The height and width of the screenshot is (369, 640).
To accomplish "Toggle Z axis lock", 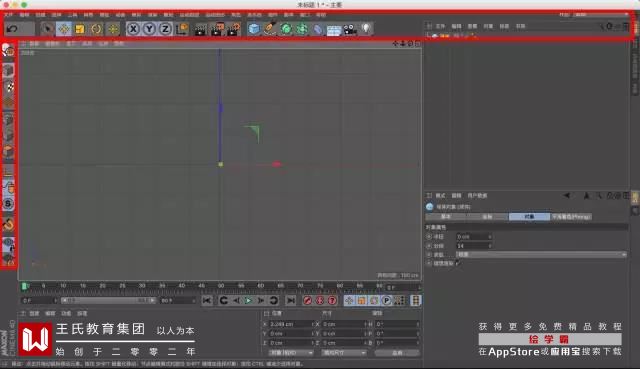I will 165,29.
